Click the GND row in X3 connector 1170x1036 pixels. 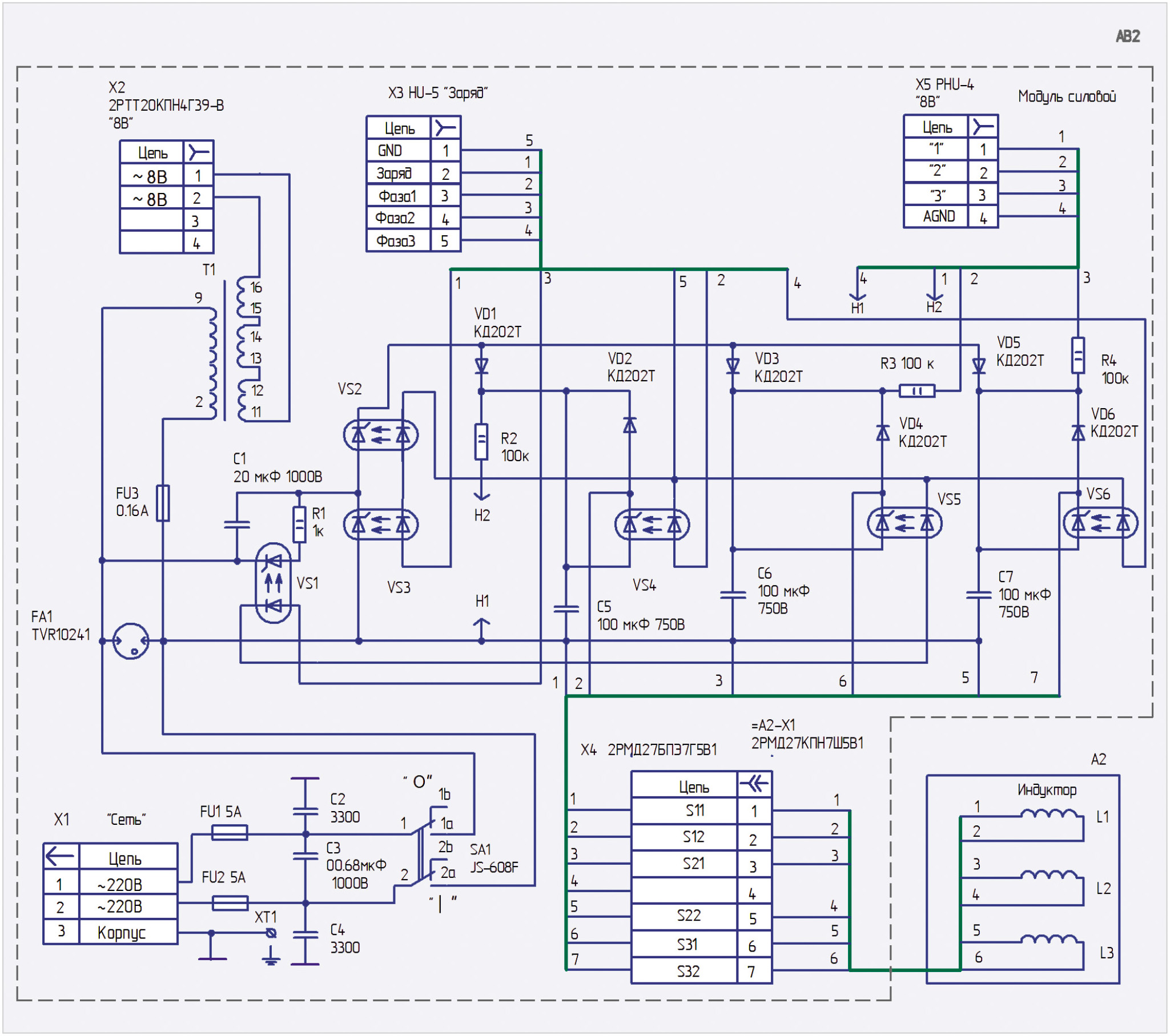pos(399,151)
